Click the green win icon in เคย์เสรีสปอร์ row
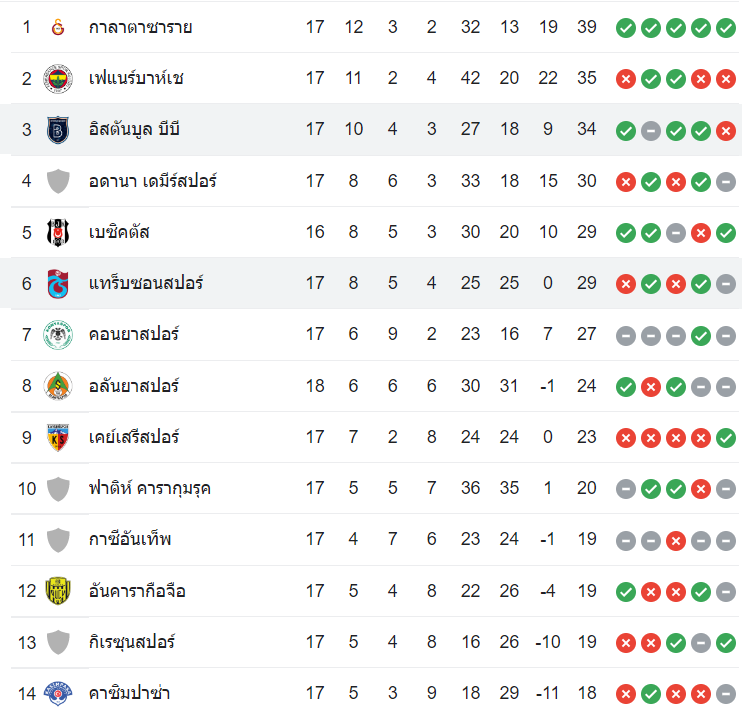Screen dimensions: 742x717 point(726,438)
